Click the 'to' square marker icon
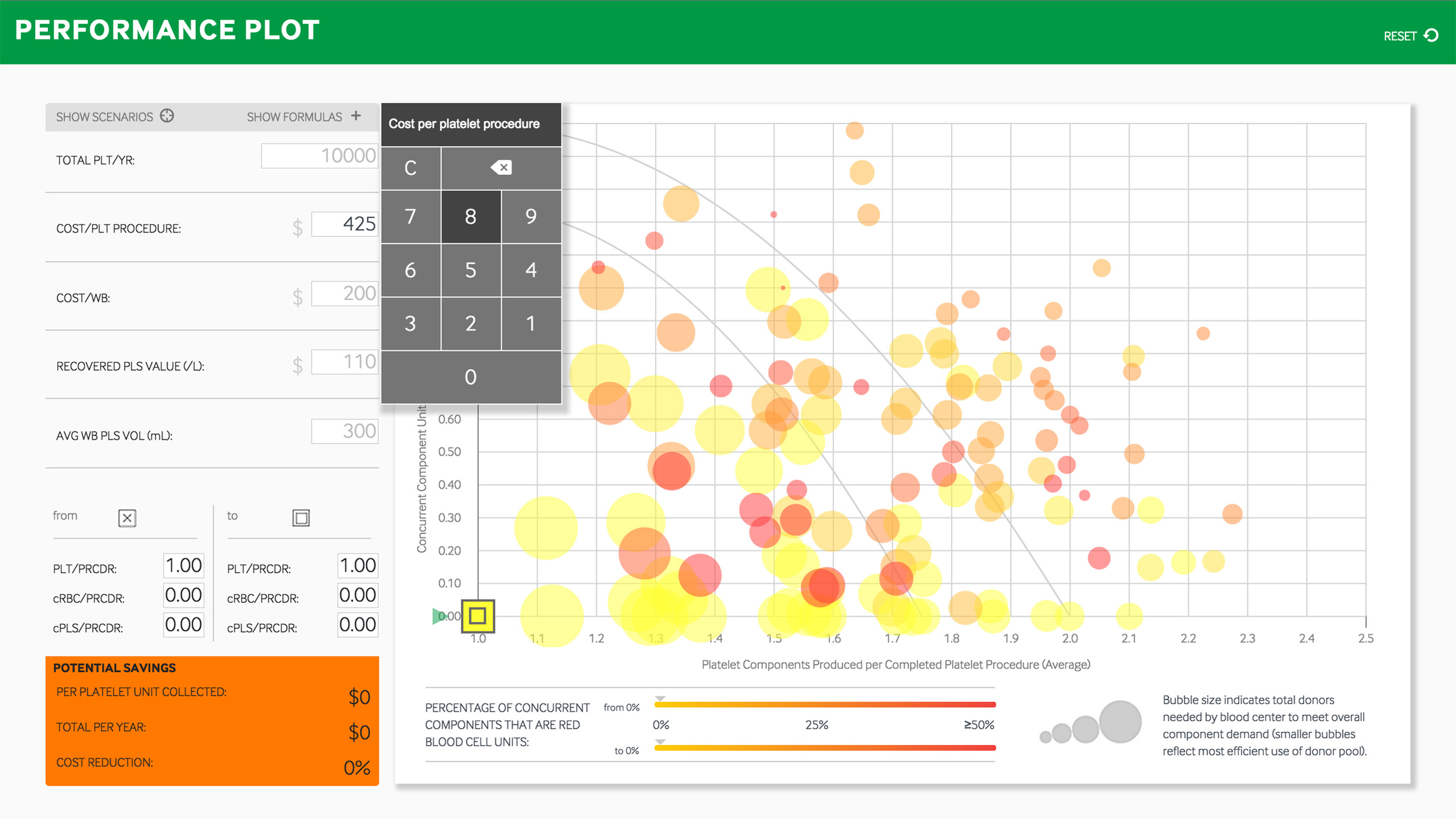 click(x=301, y=518)
